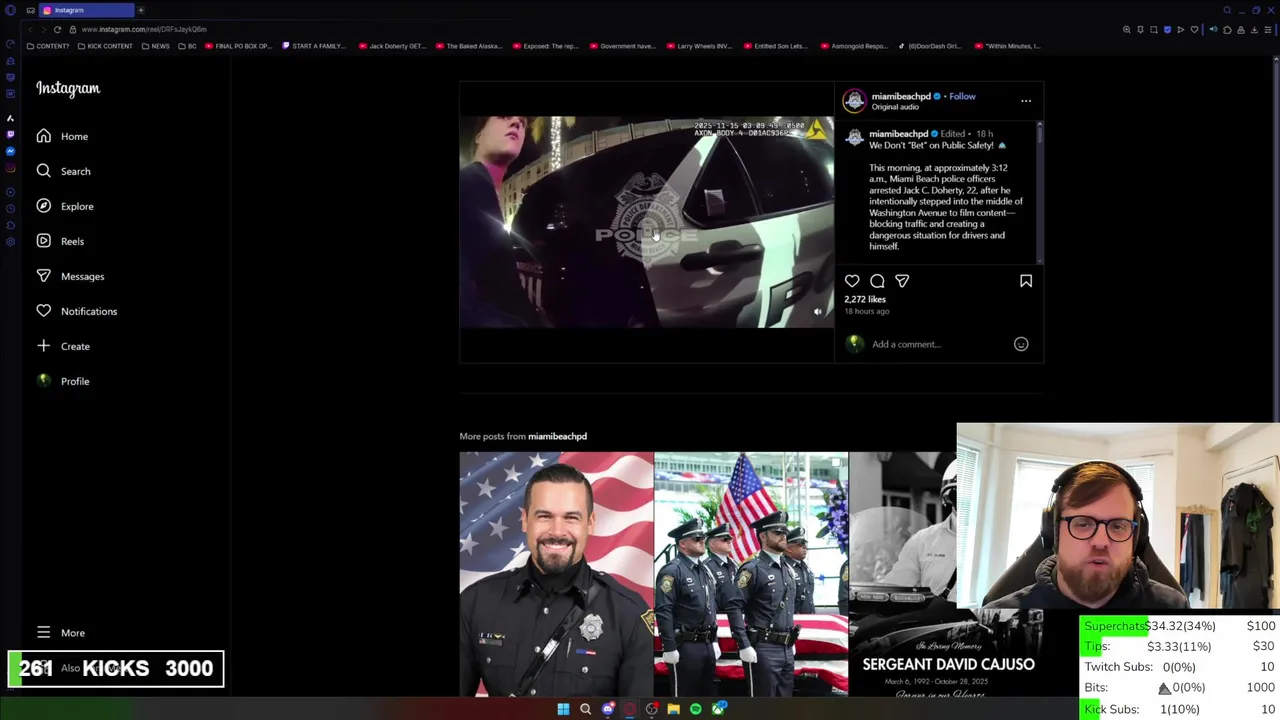Click heart bookmark icon in toolbar

tap(1194, 30)
